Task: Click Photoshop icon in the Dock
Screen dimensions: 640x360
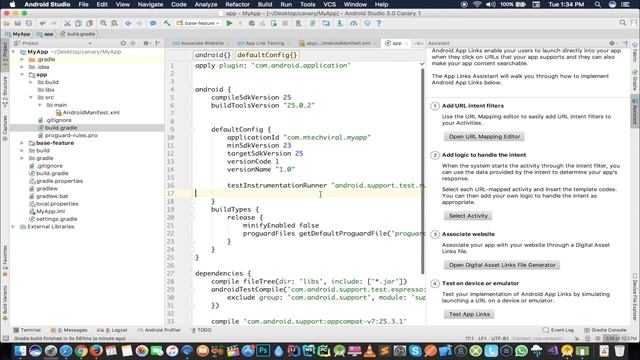Action: pos(263,351)
